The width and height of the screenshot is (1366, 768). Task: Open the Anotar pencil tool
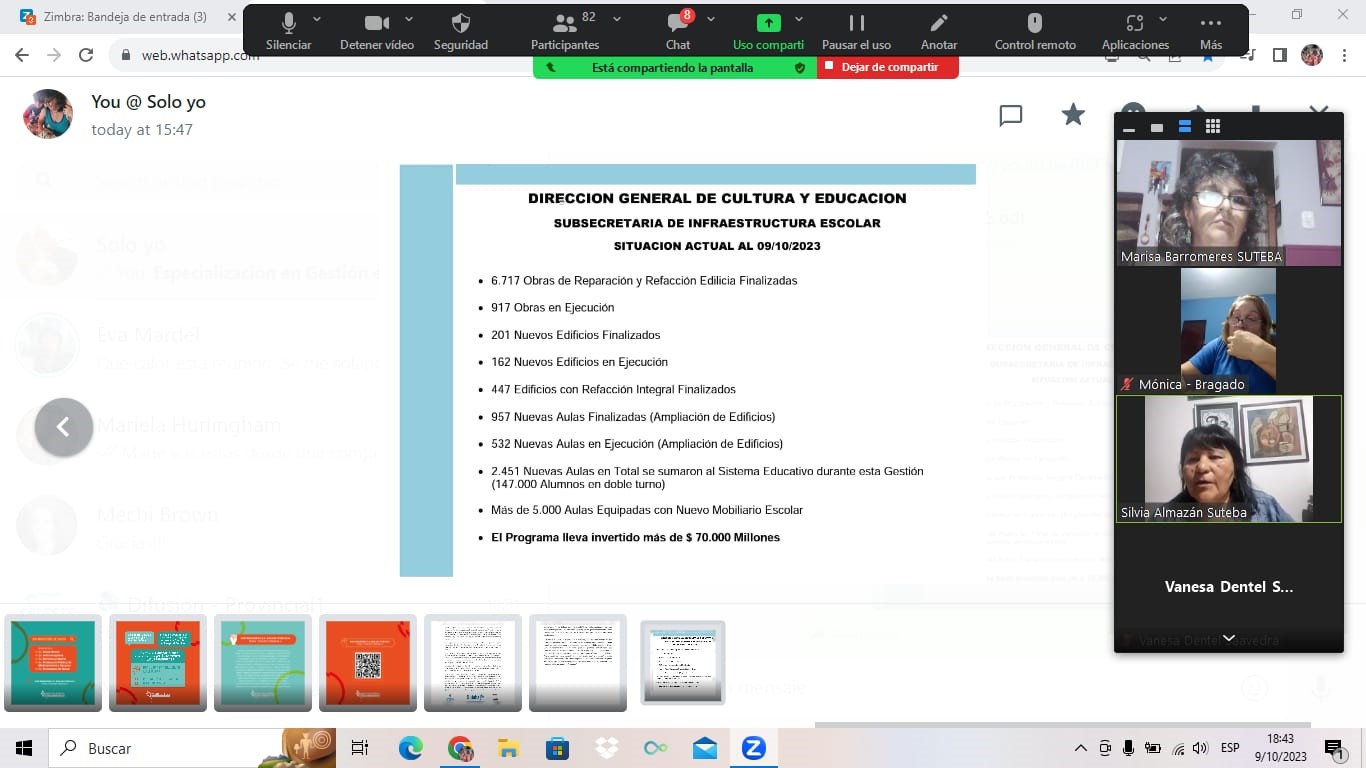(x=938, y=24)
